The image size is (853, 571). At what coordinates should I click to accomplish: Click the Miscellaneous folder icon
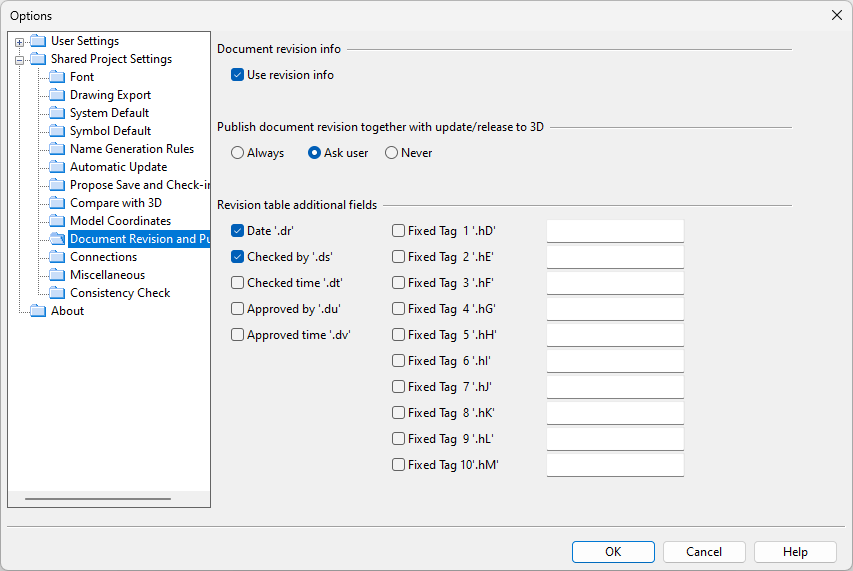[57, 275]
